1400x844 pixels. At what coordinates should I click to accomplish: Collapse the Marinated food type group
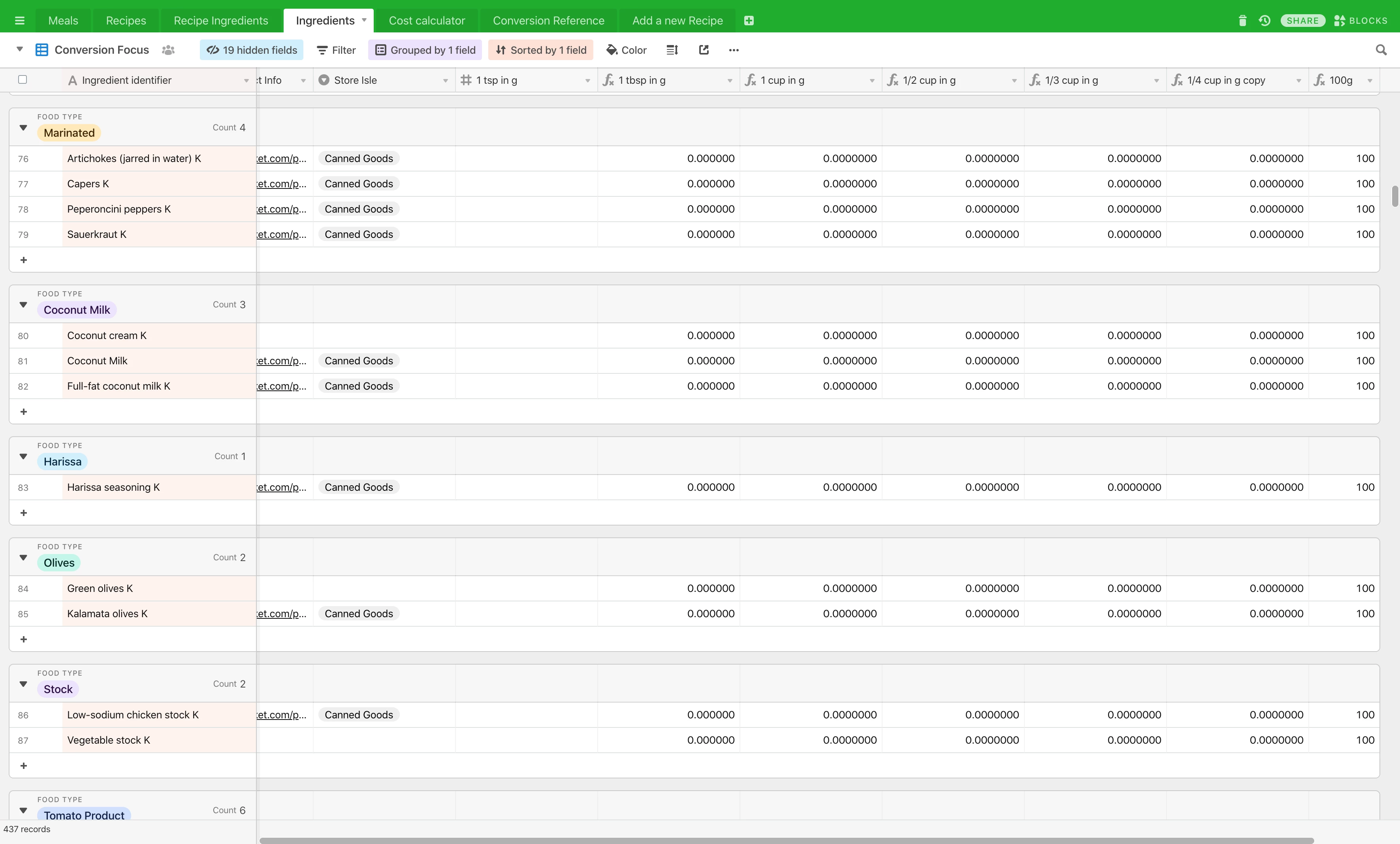coord(23,127)
